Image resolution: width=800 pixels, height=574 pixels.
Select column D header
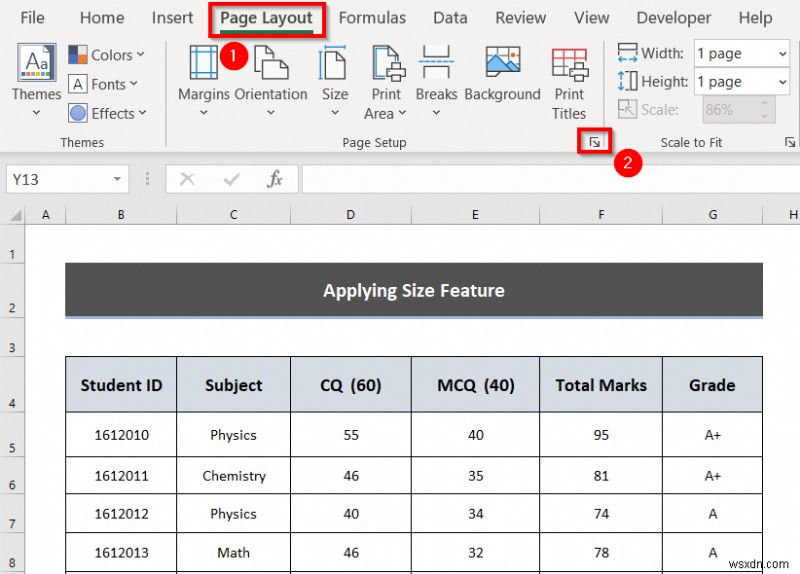point(351,215)
